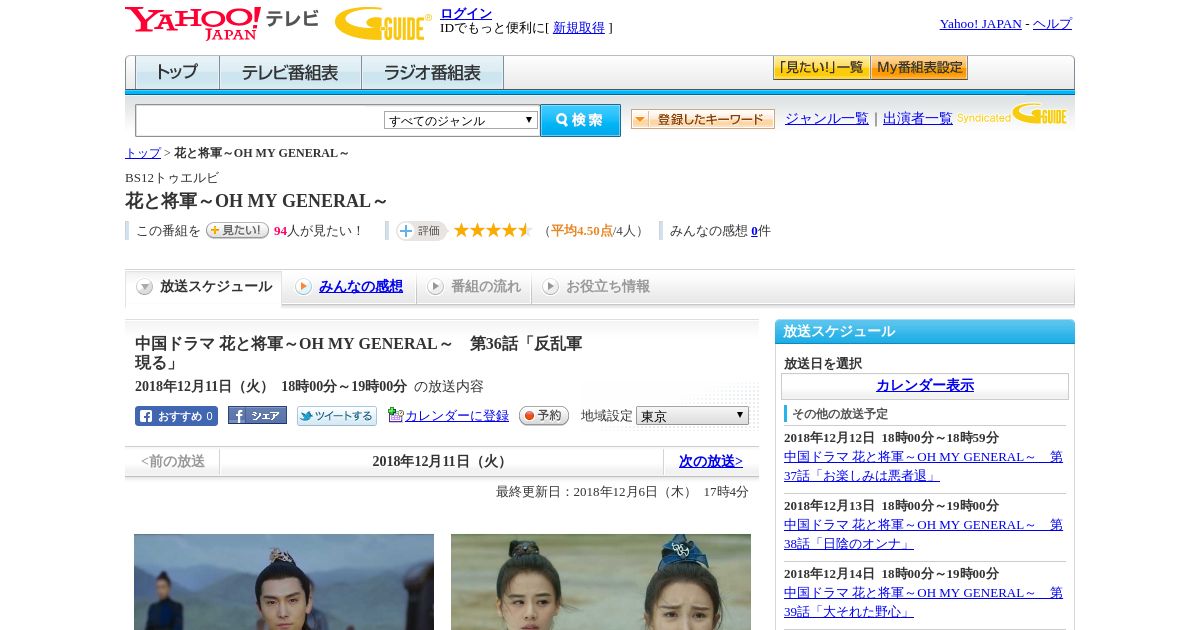Viewport: 1200px width, 630px height.
Task: Expand the 登録したキーワード dropdown
Action: tap(703, 119)
